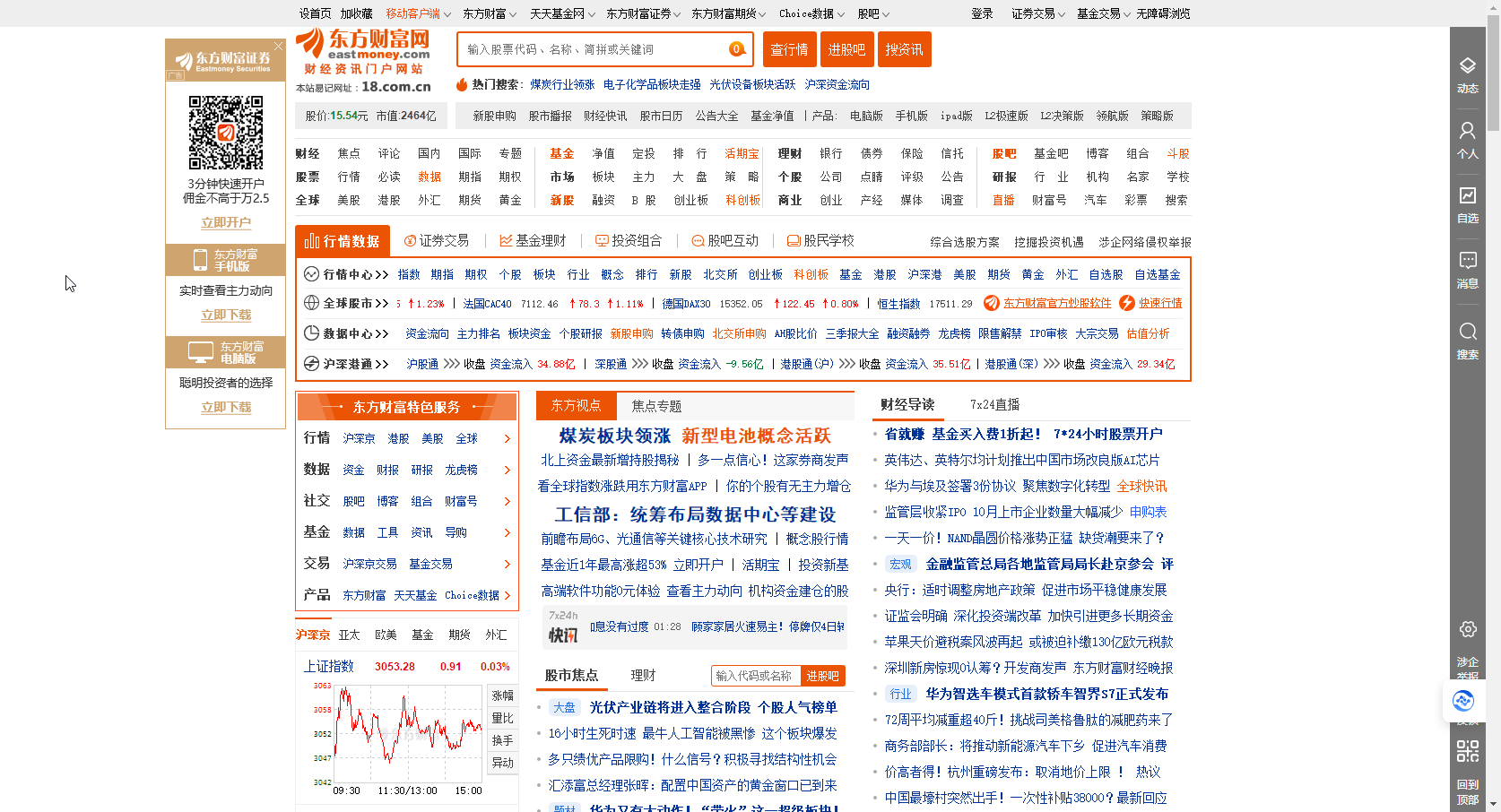Click 回到顶部 in right sidebar
1501x812 pixels.
(1467, 791)
